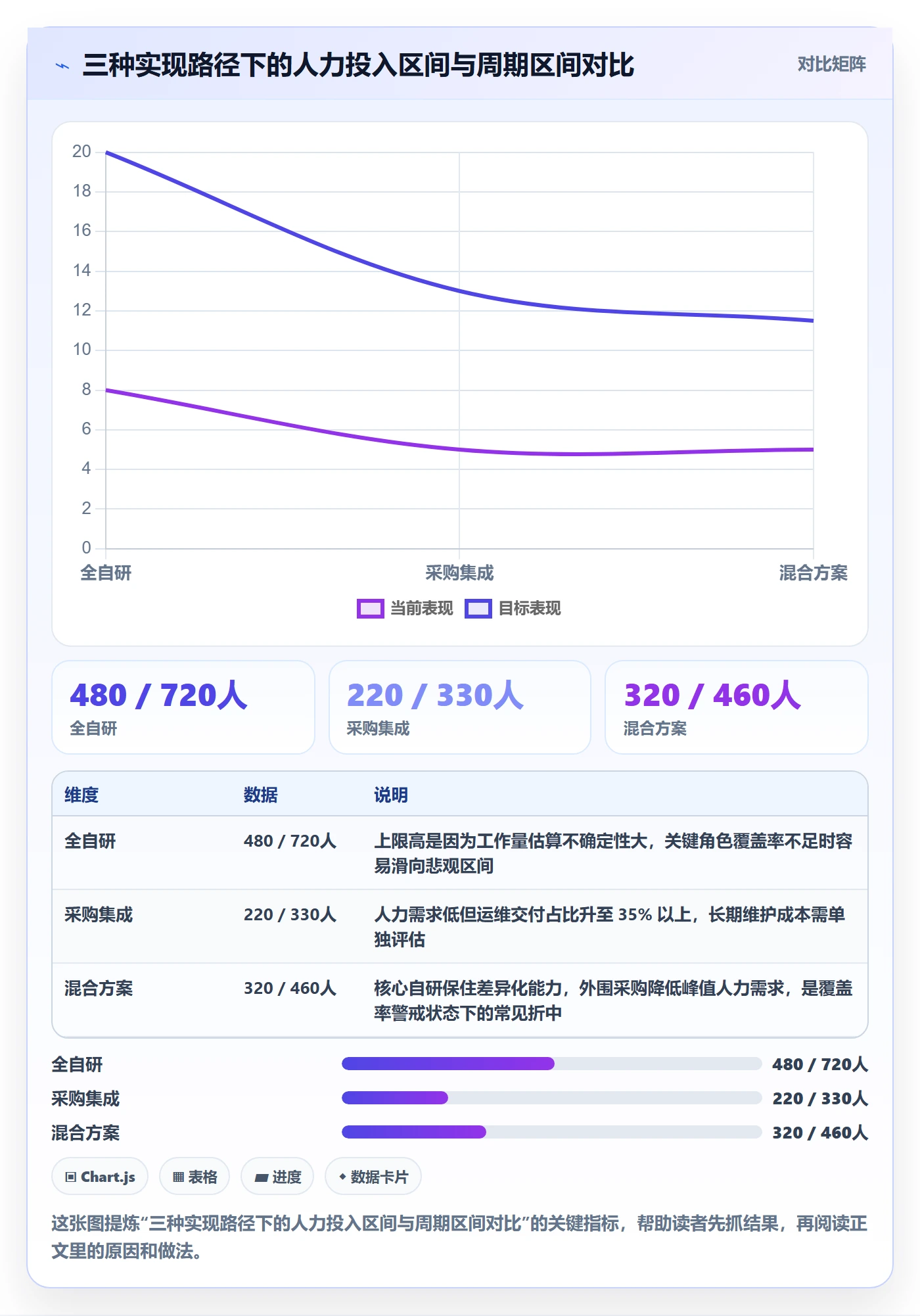Screen dimensions: 920x1316
Task: Click the 采购集成 progress bar
Action: coord(551,1098)
